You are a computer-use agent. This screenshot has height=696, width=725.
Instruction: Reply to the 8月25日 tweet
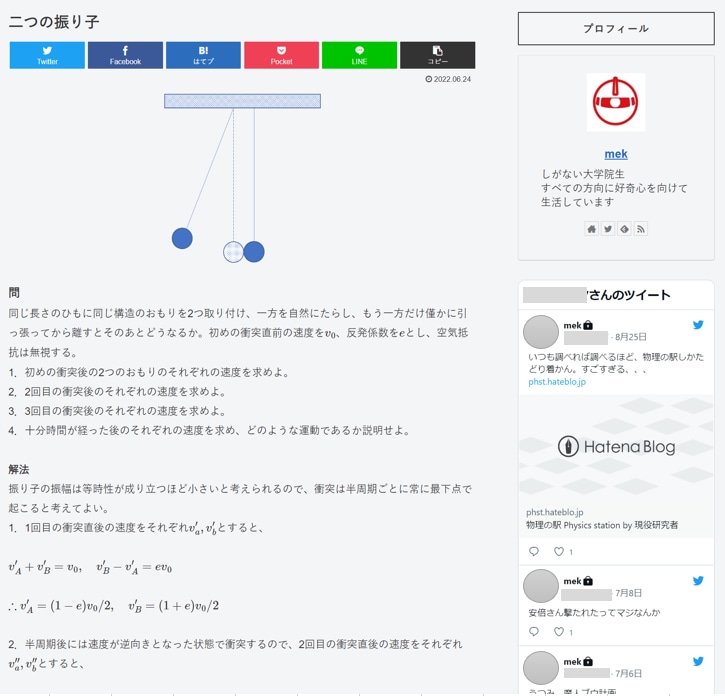(534, 551)
